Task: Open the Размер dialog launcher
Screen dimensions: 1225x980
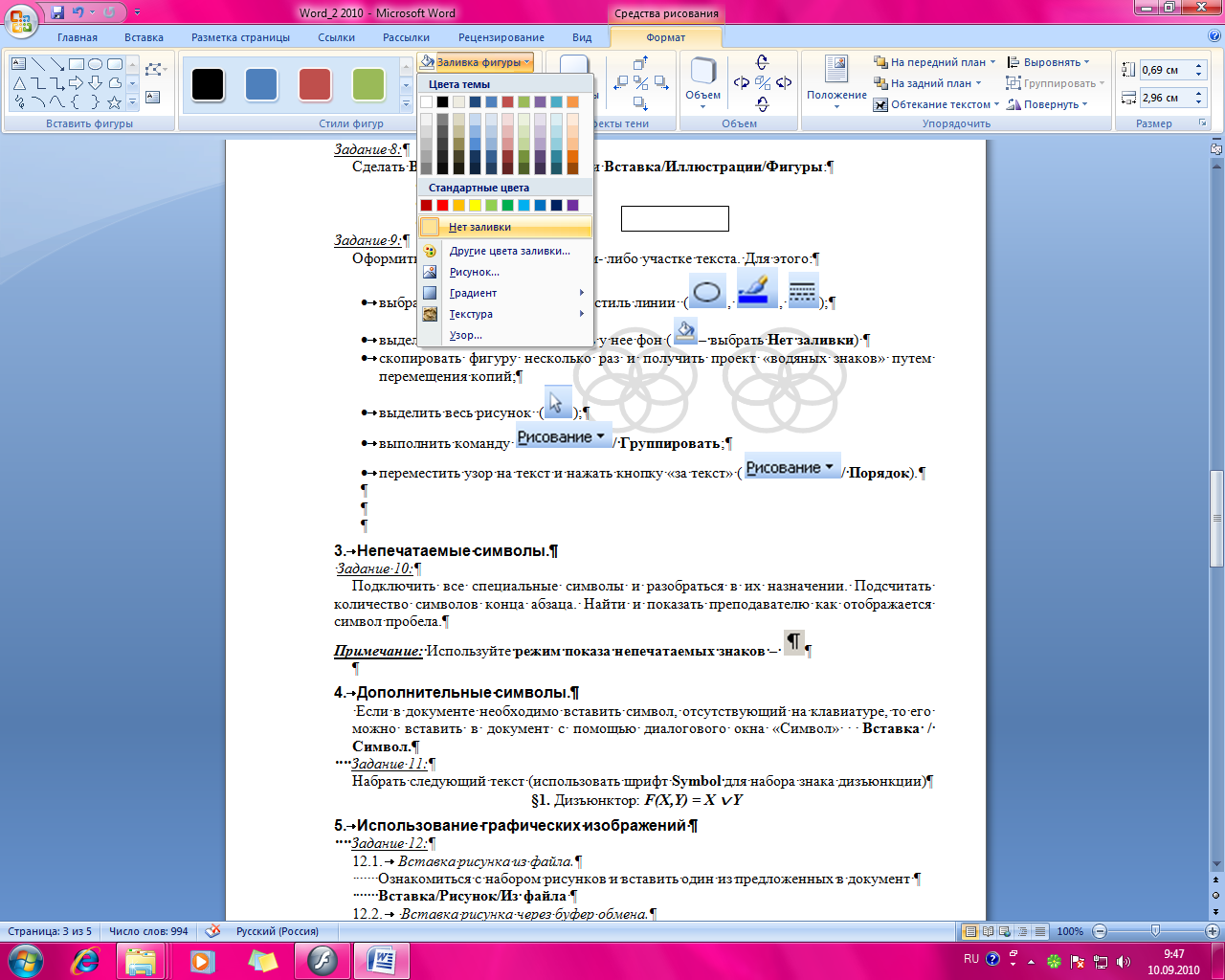Action: 1202,123
